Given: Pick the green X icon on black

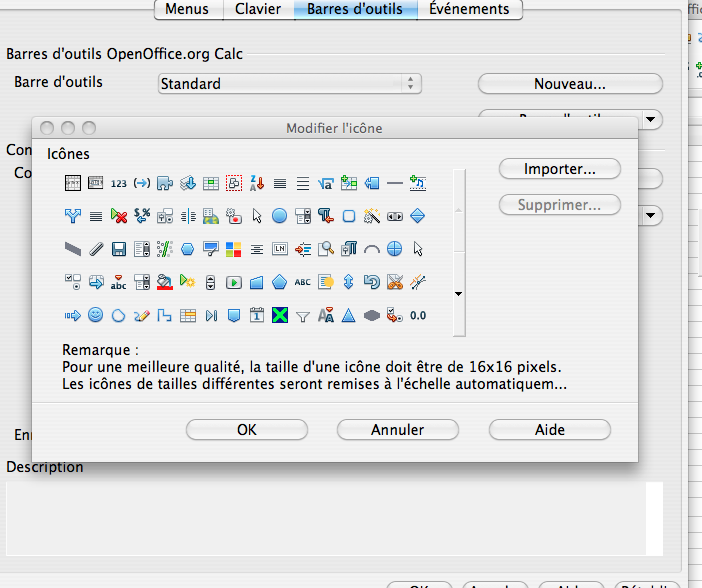Looking at the screenshot, I should [x=280, y=315].
